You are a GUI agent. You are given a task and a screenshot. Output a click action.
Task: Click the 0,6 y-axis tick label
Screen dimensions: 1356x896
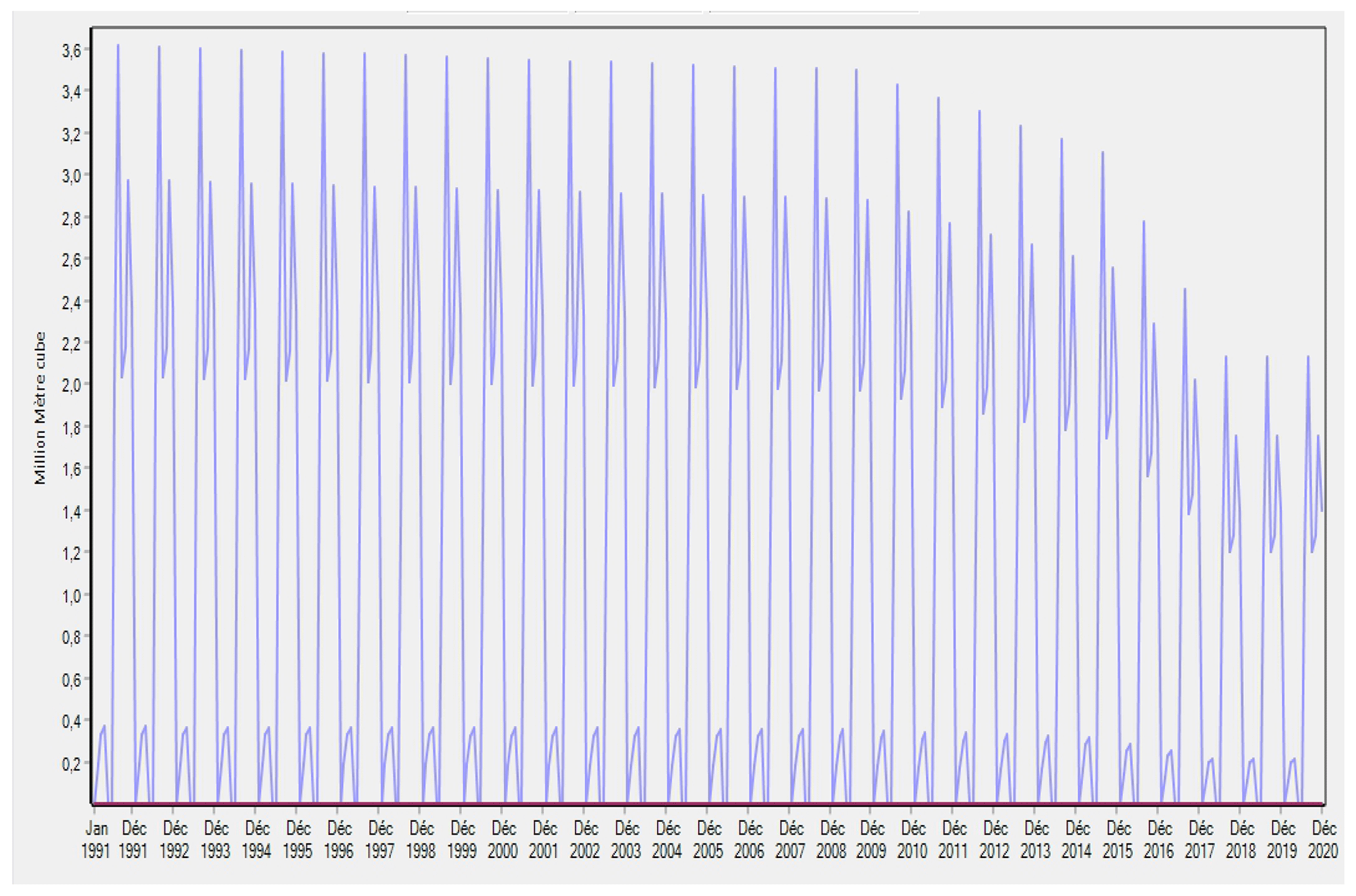[71, 680]
